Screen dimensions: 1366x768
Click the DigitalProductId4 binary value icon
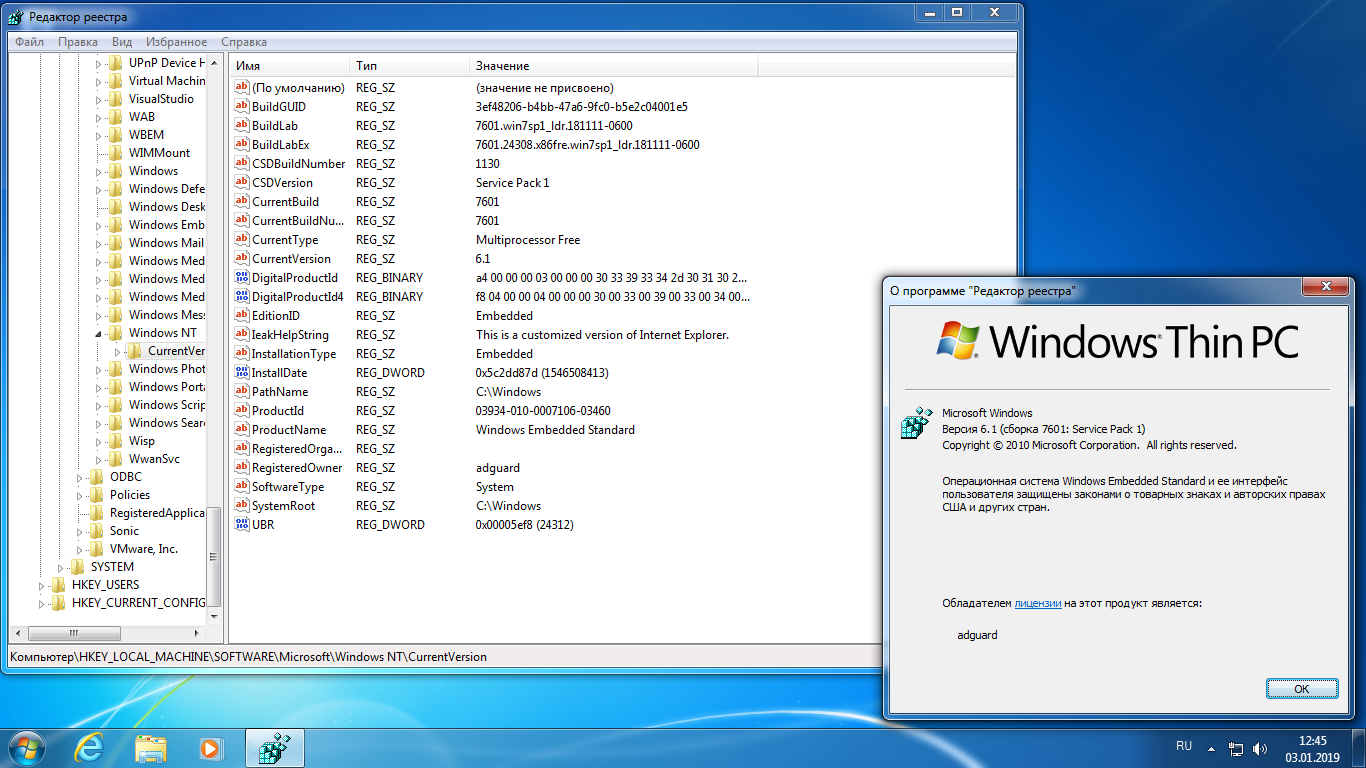point(240,296)
